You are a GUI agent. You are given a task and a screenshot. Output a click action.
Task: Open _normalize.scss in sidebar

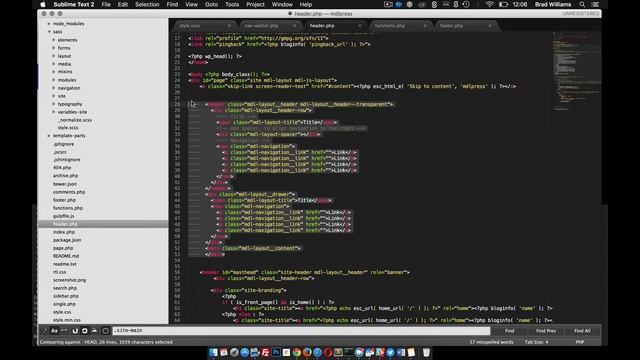tap(75, 120)
